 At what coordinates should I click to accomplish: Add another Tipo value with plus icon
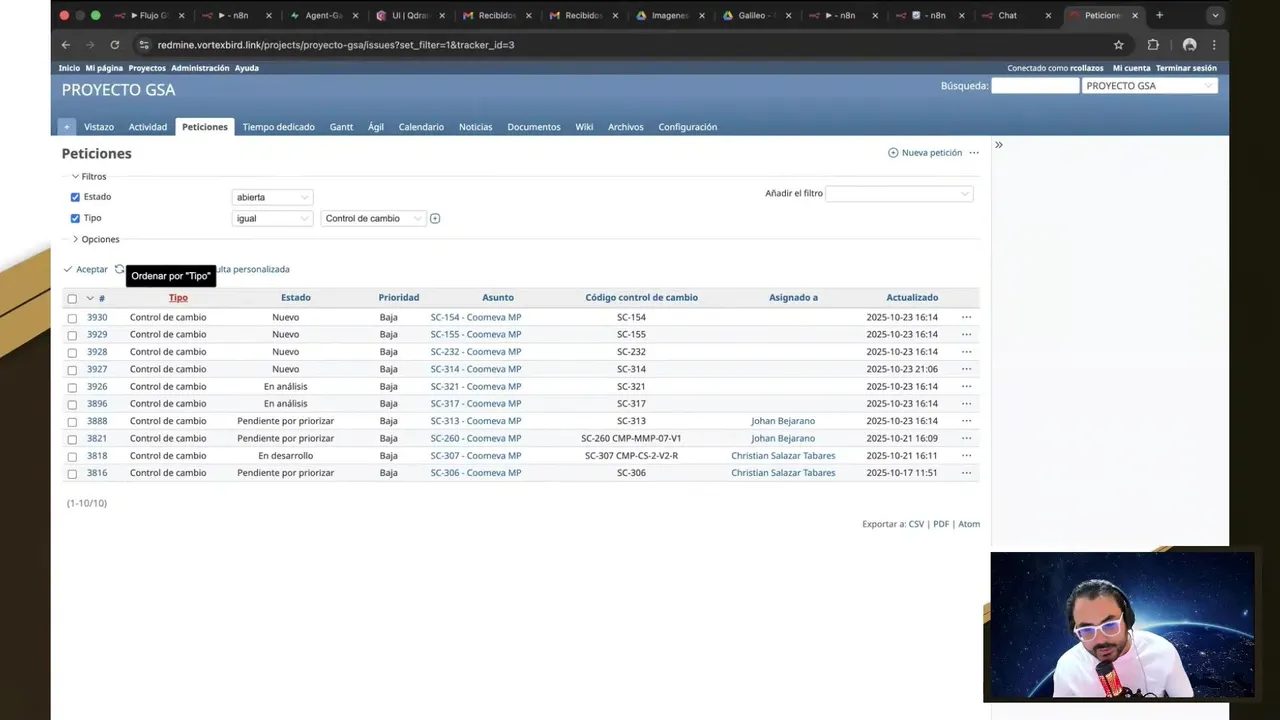point(435,218)
